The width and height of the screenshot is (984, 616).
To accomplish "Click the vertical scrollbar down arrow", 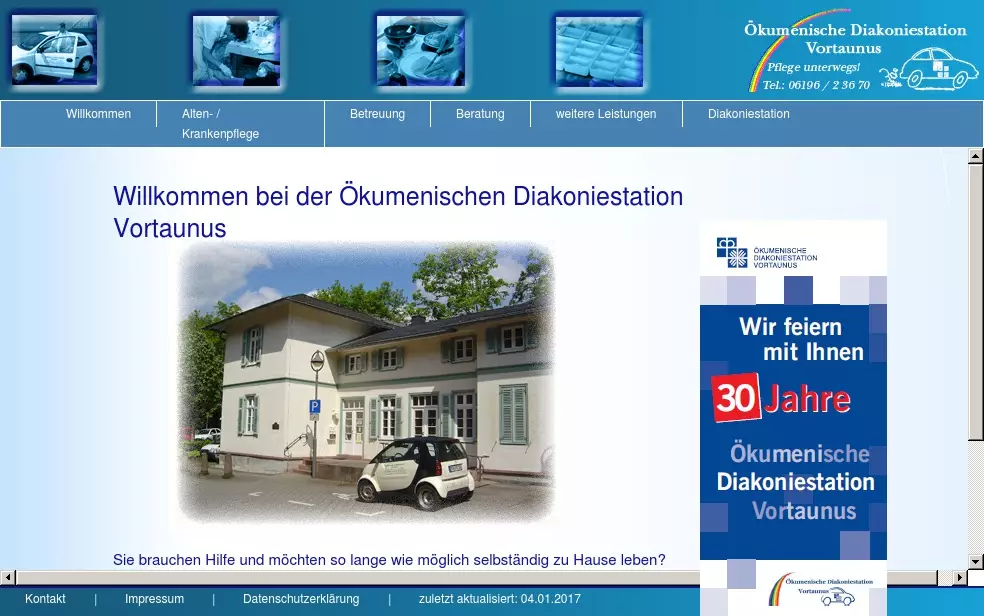I will 976,561.
